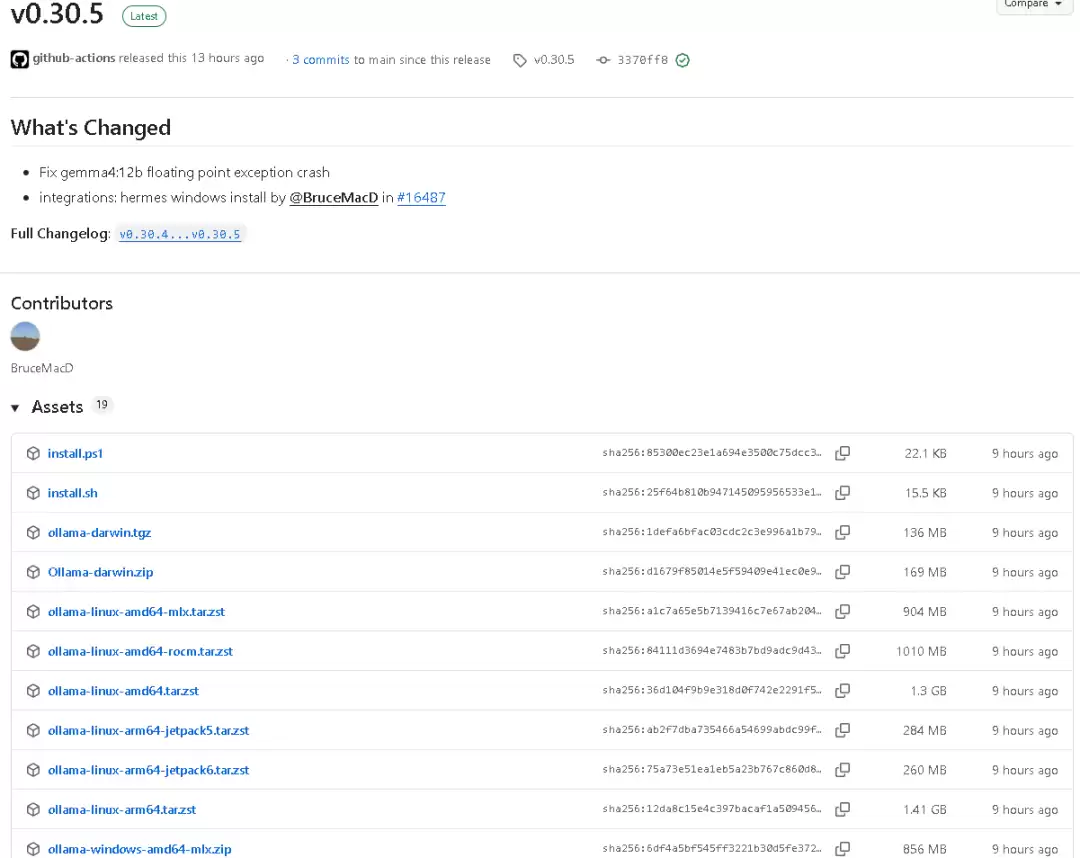Open the github-actions profile link
Screen dimensions: 1080x858
tap(74, 58)
